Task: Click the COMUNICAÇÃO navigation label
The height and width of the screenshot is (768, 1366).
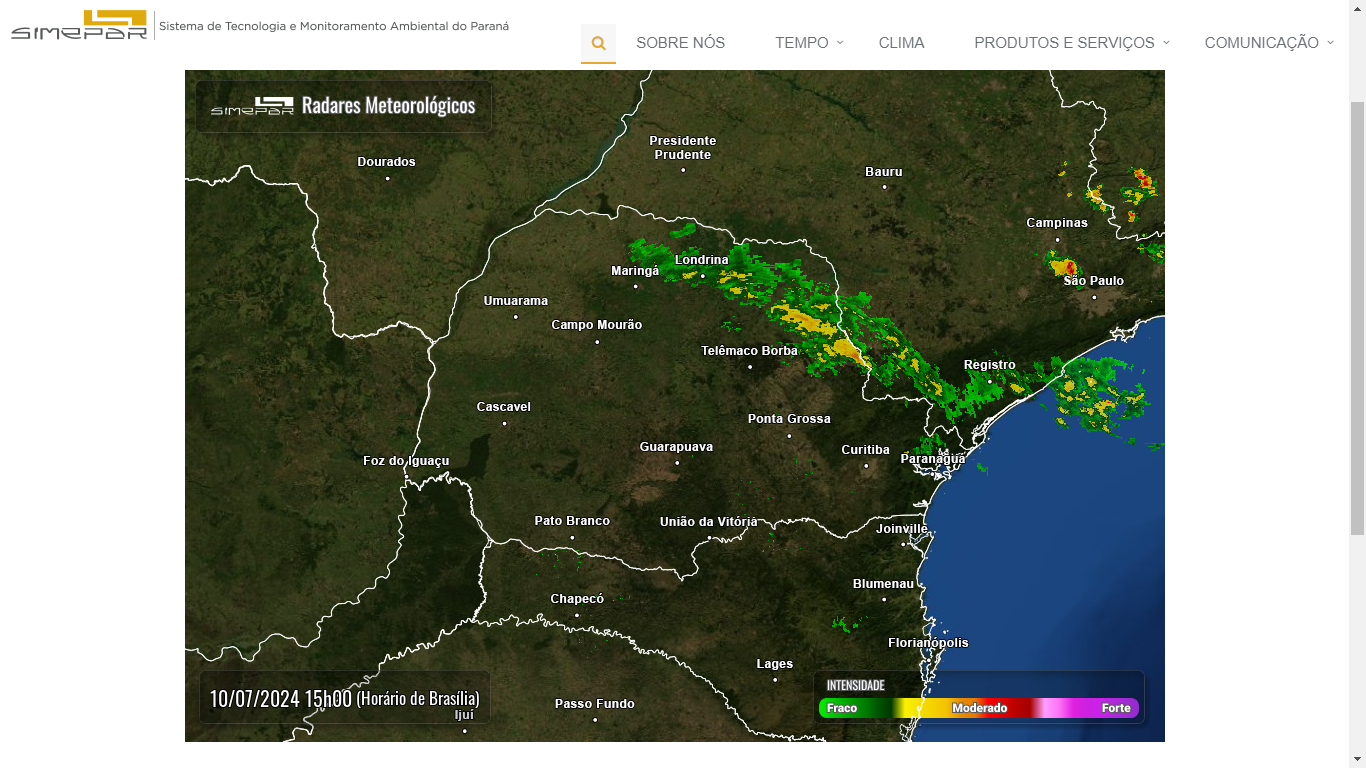Action: tap(1262, 43)
